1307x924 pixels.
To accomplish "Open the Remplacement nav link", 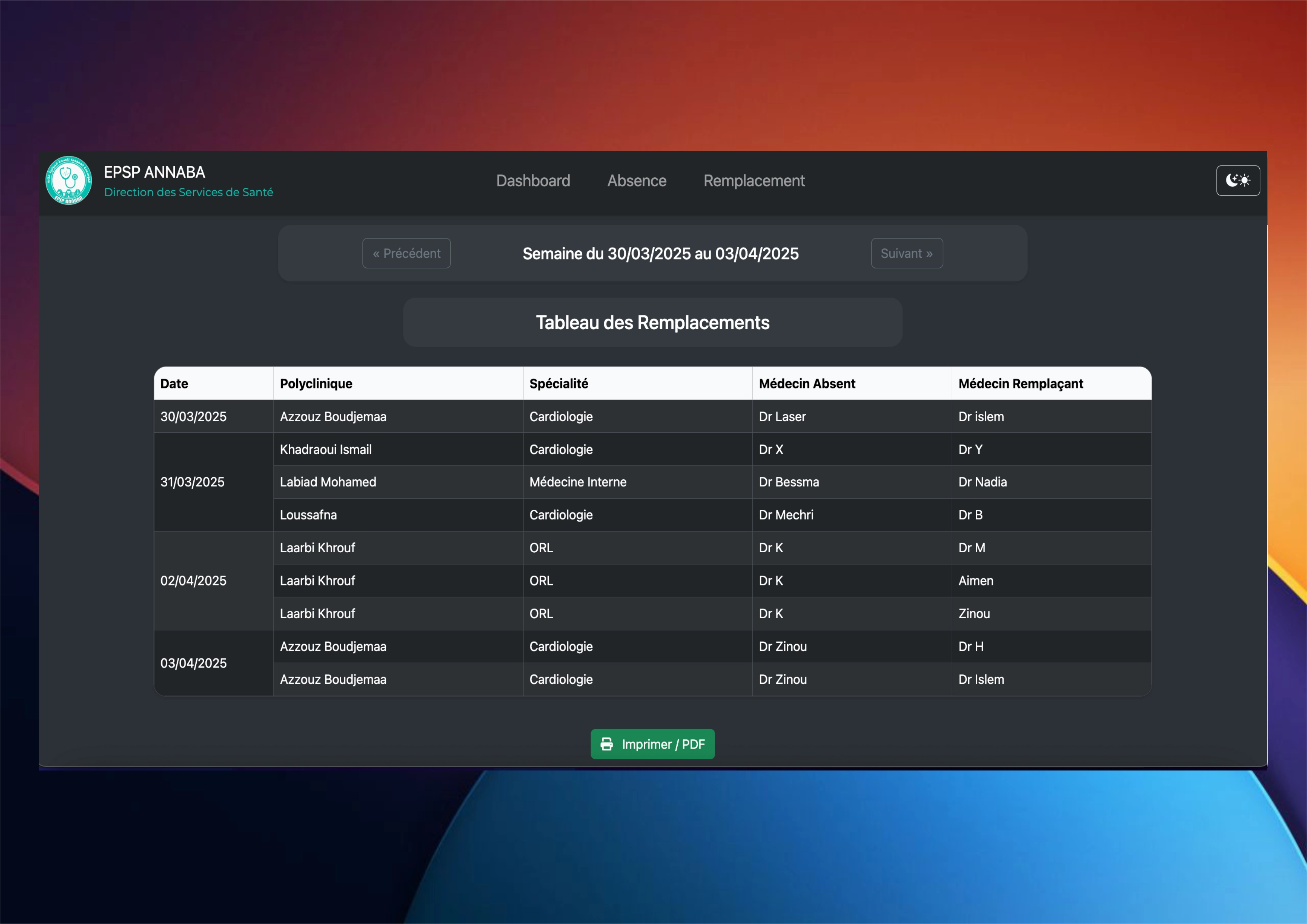I will (754, 181).
